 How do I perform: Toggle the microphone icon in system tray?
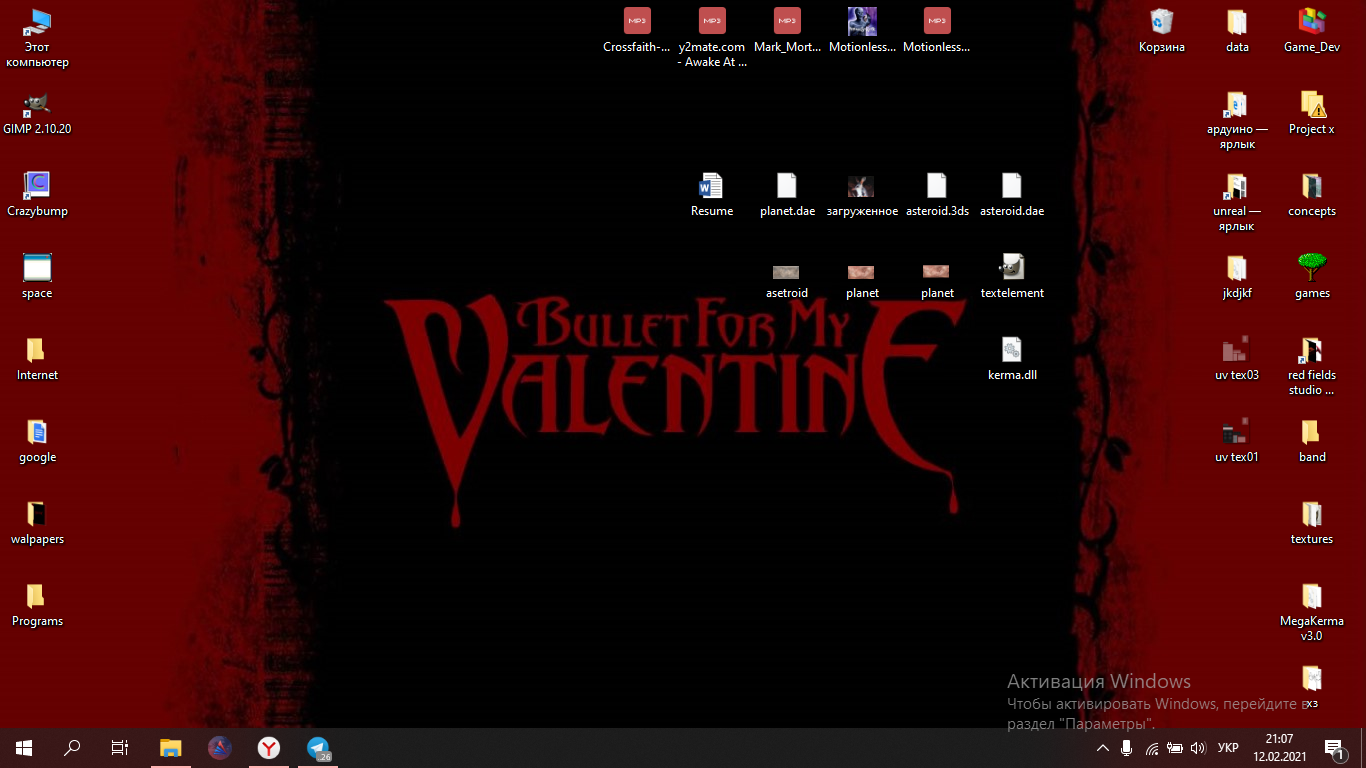[1127, 748]
